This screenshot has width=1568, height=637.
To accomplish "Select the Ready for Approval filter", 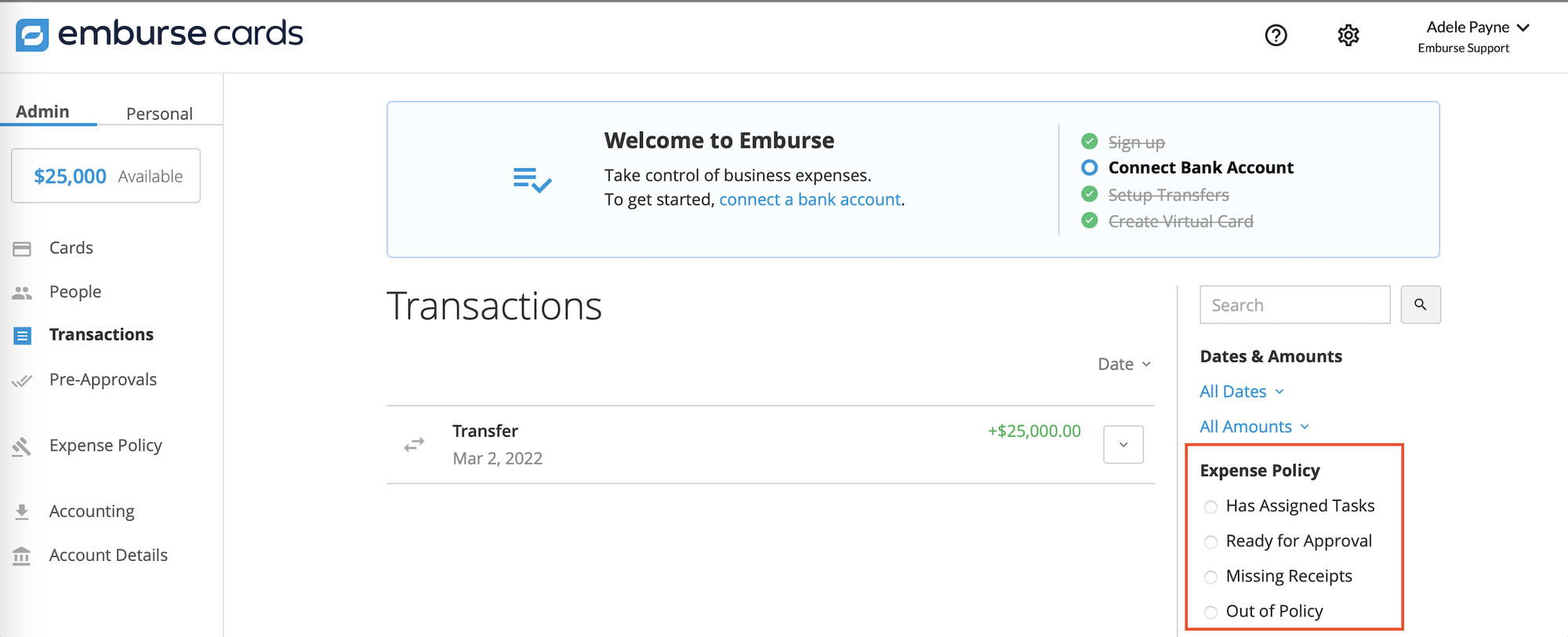I will [1210, 542].
